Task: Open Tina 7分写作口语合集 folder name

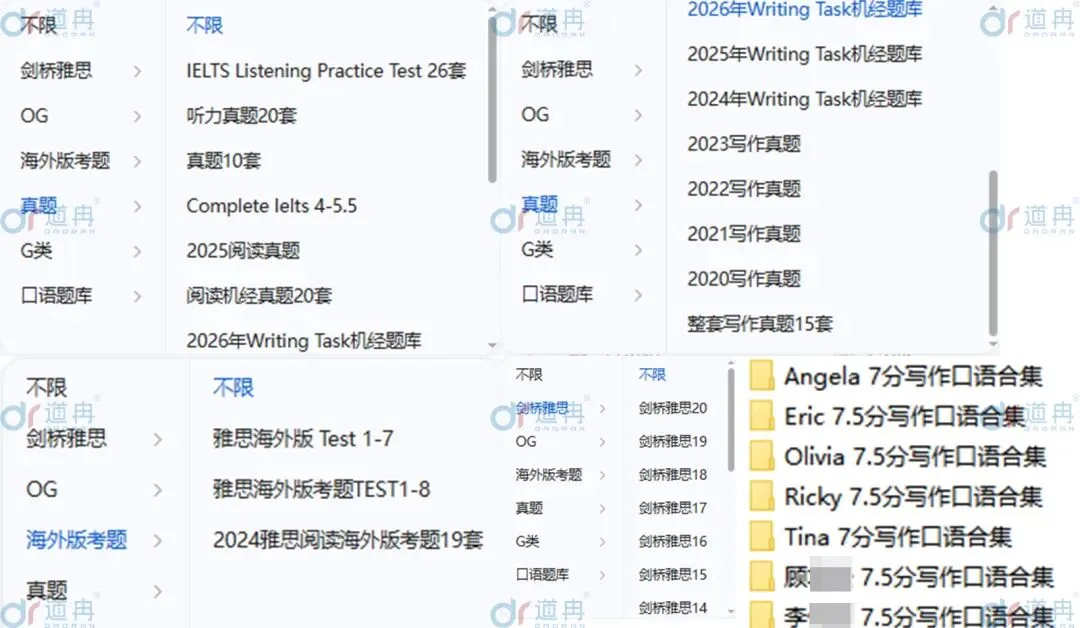Action: (x=897, y=536)
